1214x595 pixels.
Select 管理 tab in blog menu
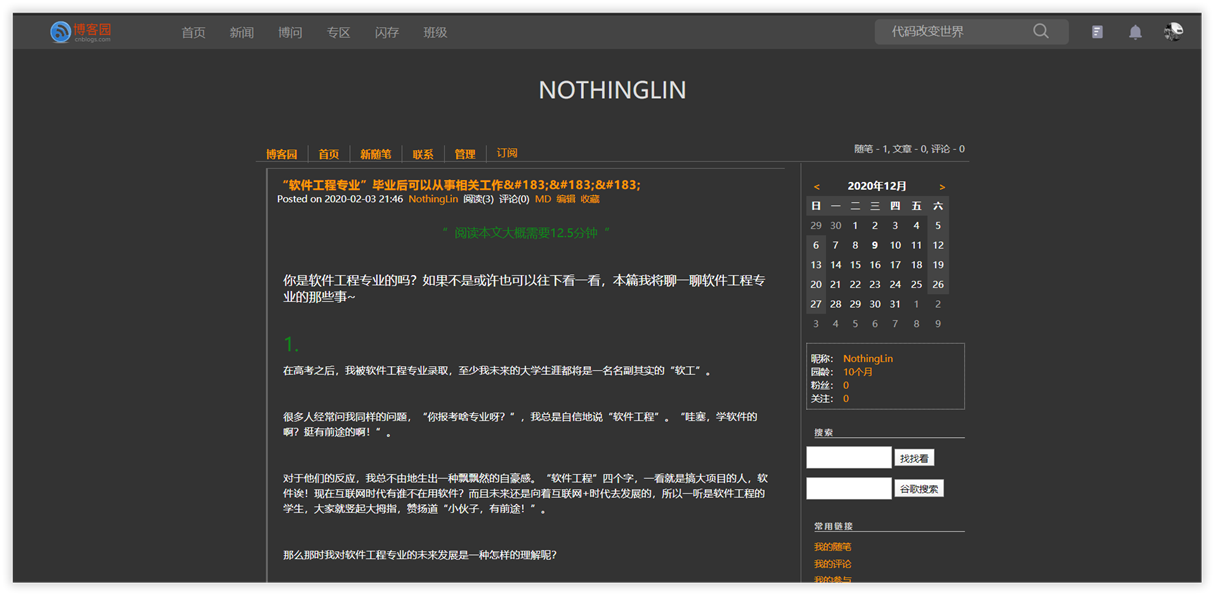click(x=465, y=154)
